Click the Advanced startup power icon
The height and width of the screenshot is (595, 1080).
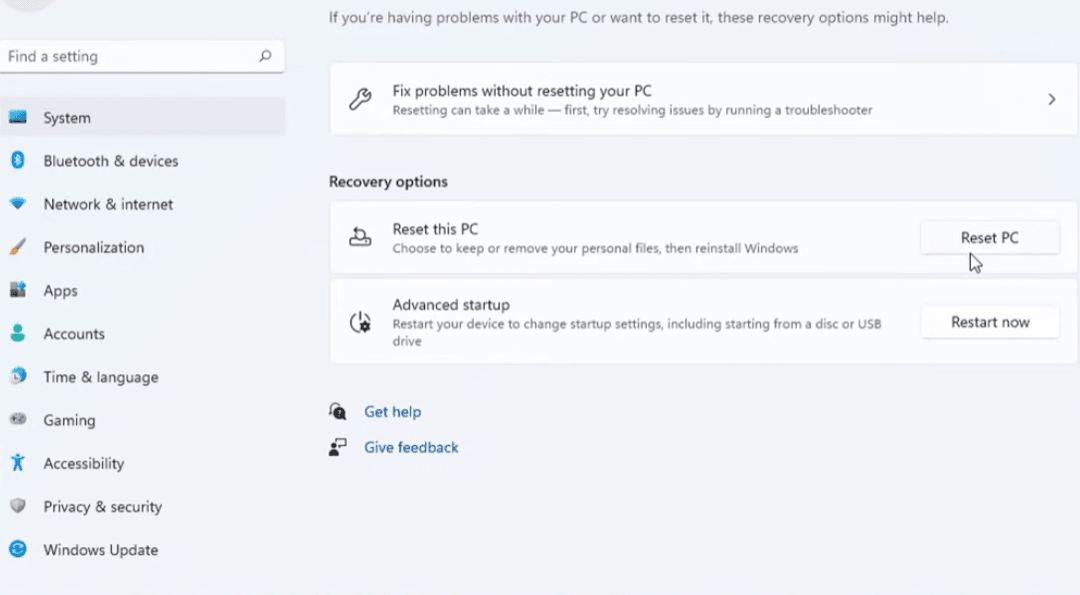pyautogui.click(x=360, y=322)
